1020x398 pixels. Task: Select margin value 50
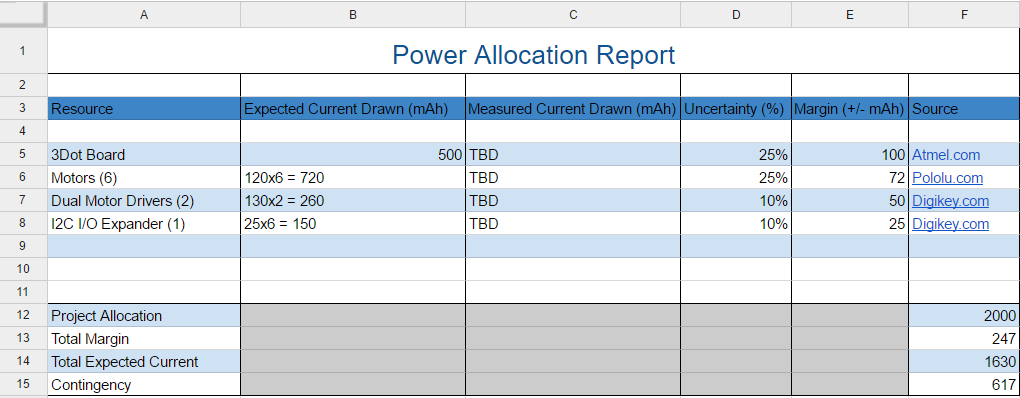tap(850, 201)
